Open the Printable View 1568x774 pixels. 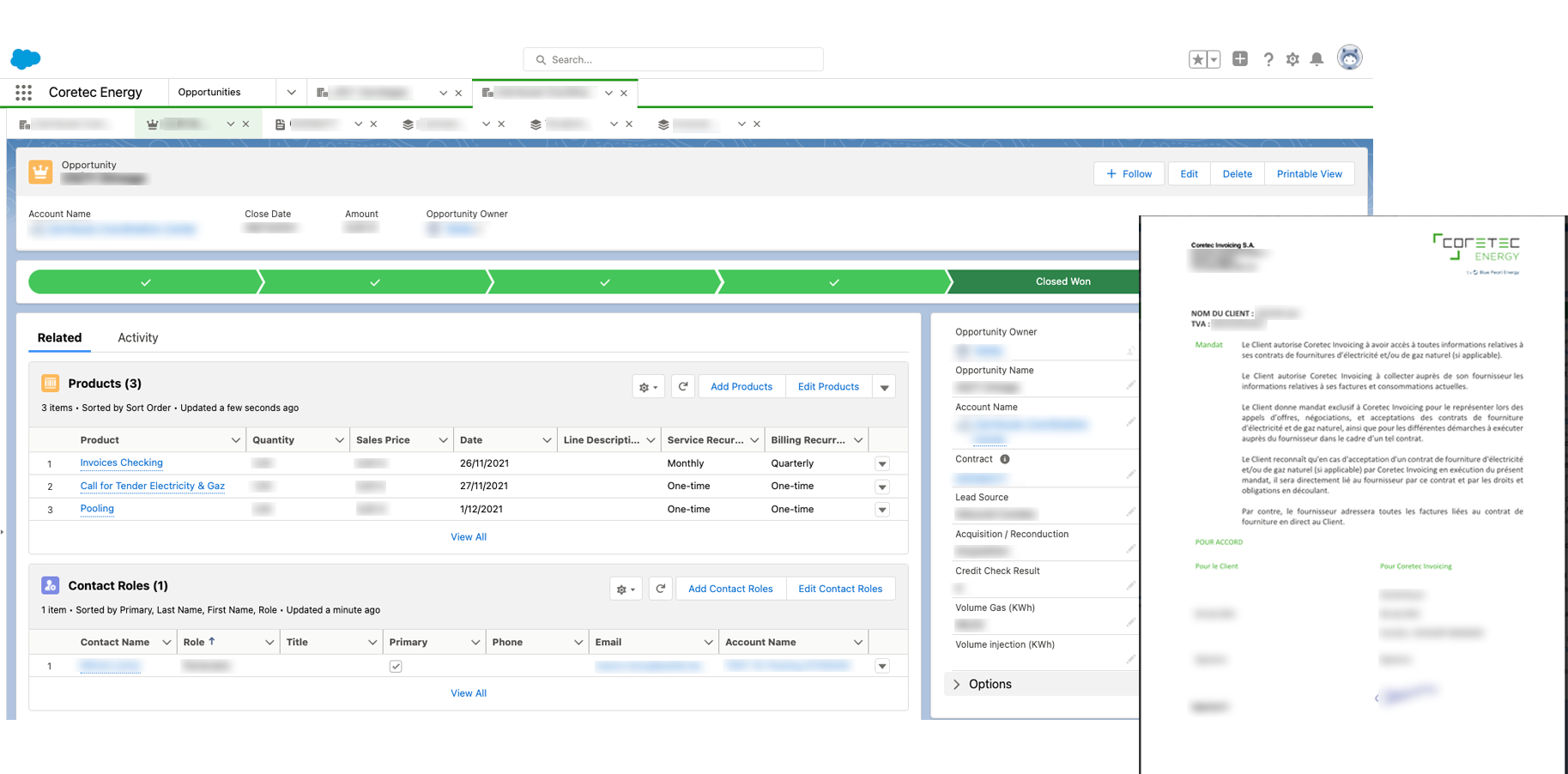pyautogui.click(x=1309, y=173)
